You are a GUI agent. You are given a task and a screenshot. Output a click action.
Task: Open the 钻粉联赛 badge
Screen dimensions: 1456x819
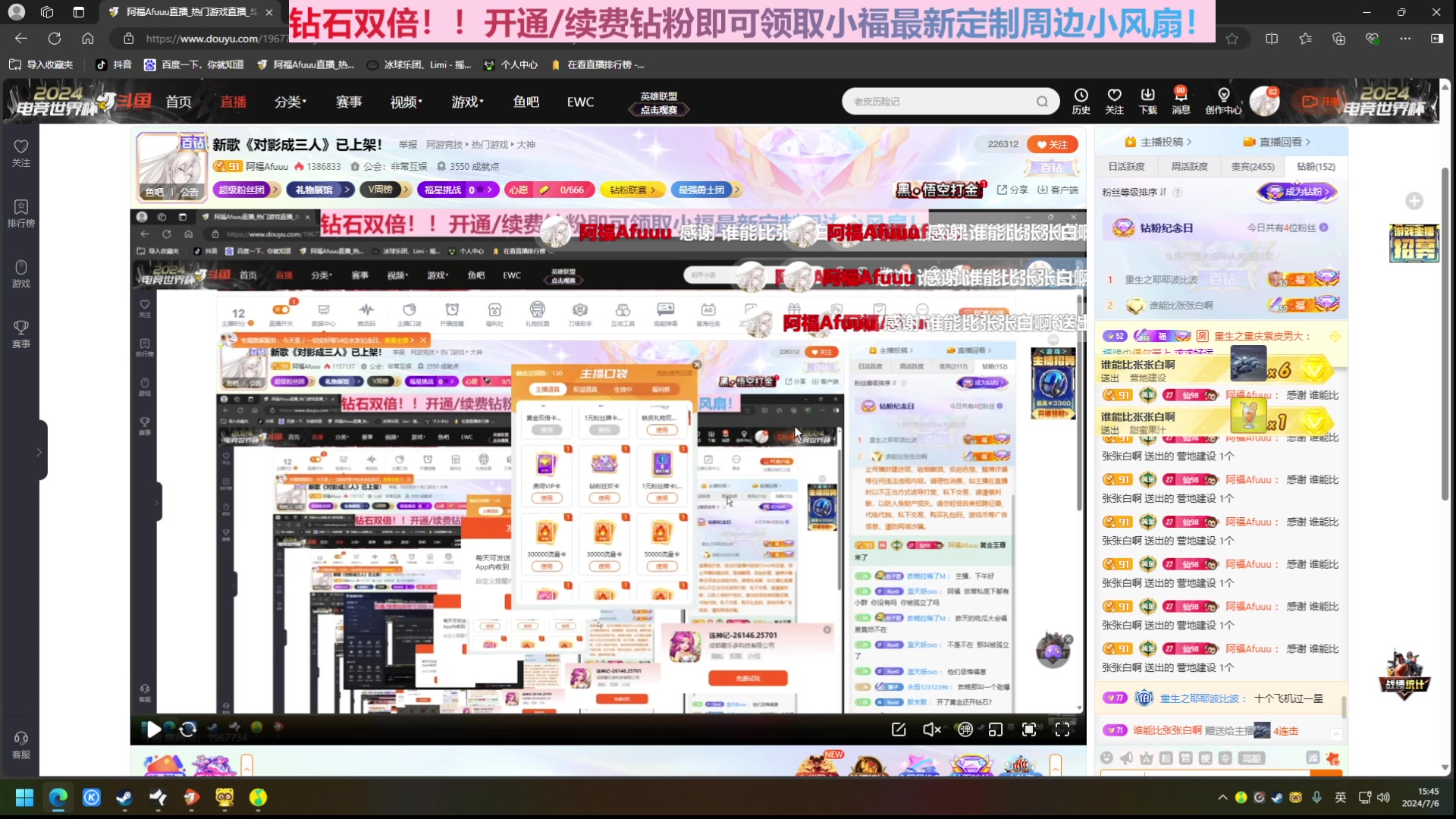pyautogui.click(x=632, y=190)
